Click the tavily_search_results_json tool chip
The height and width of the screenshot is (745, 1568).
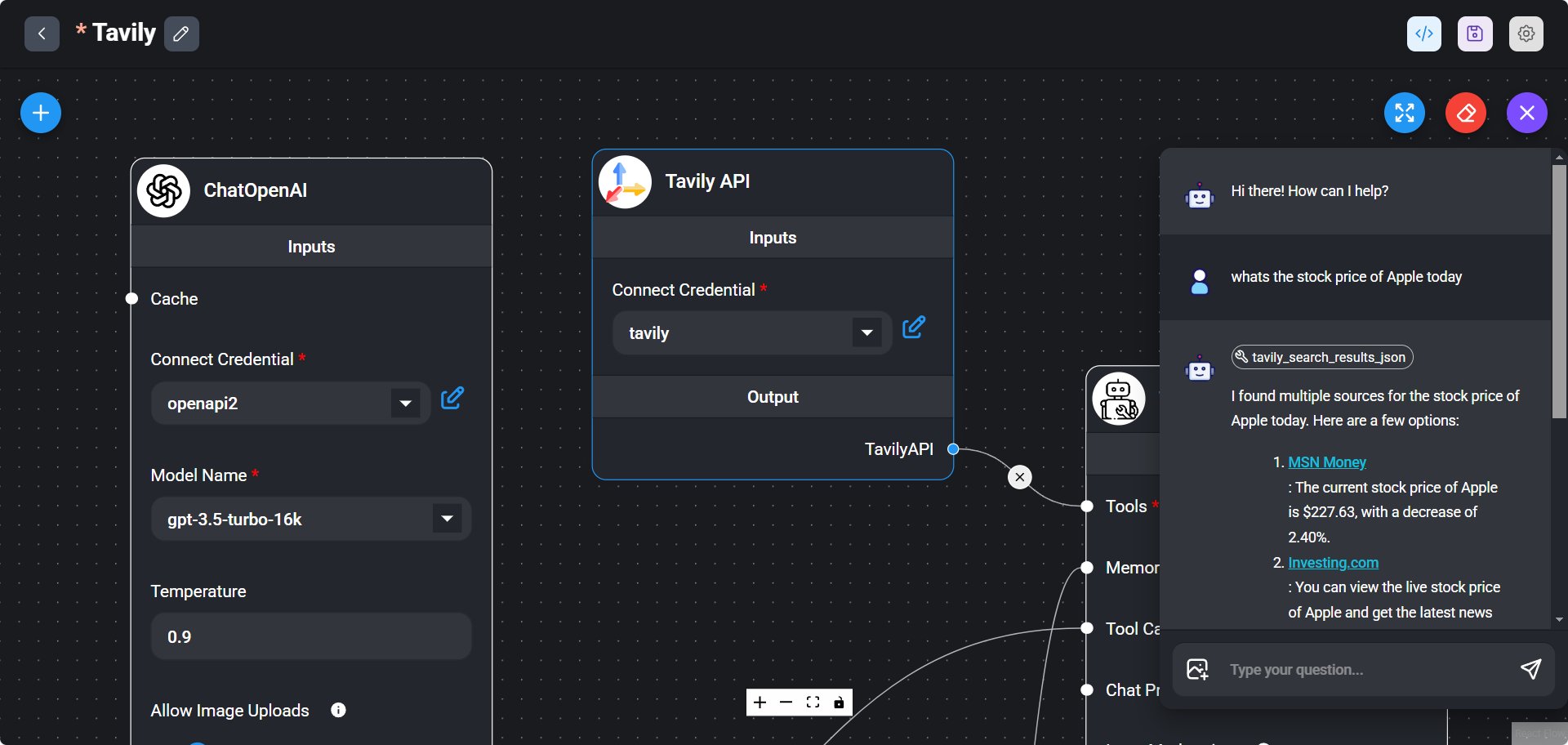tap(1322, 357)
